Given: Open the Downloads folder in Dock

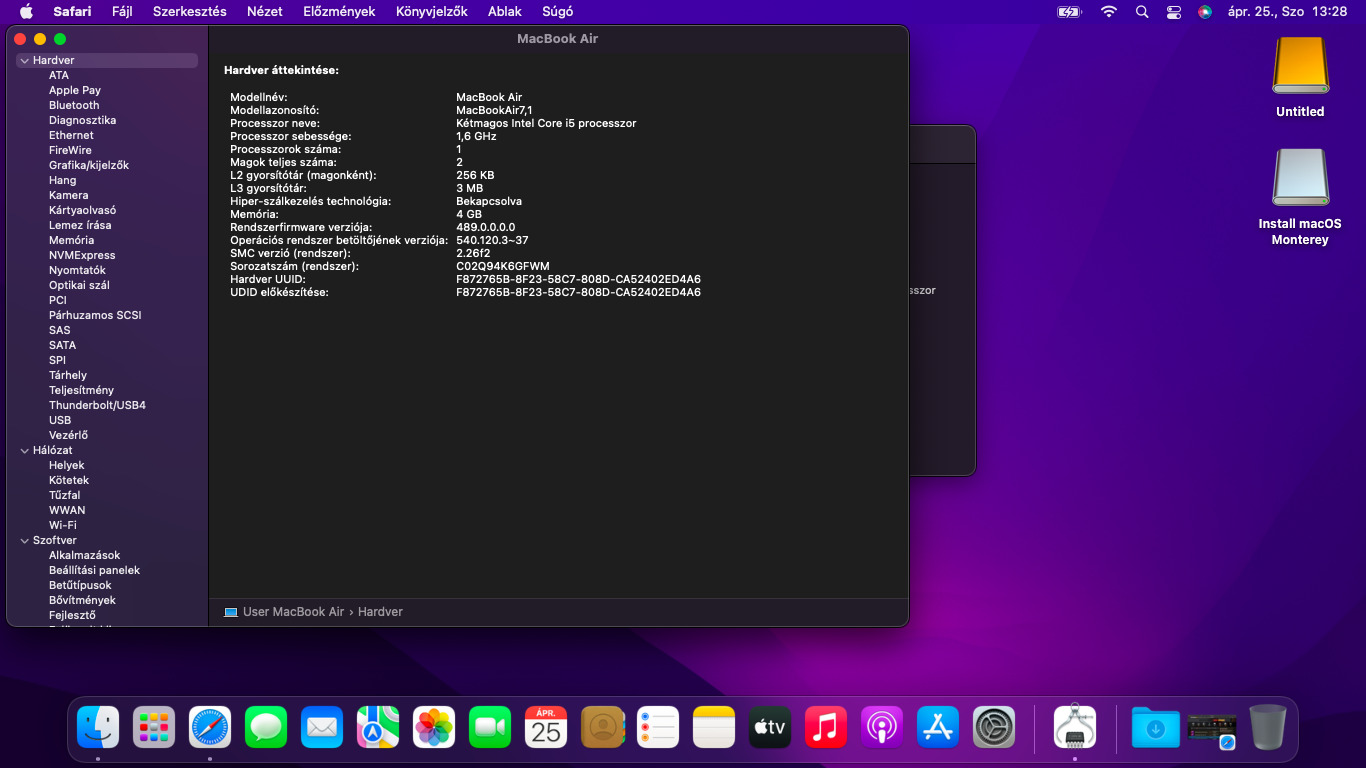Looking at the screenshot, I should [x=1155, y=727].
